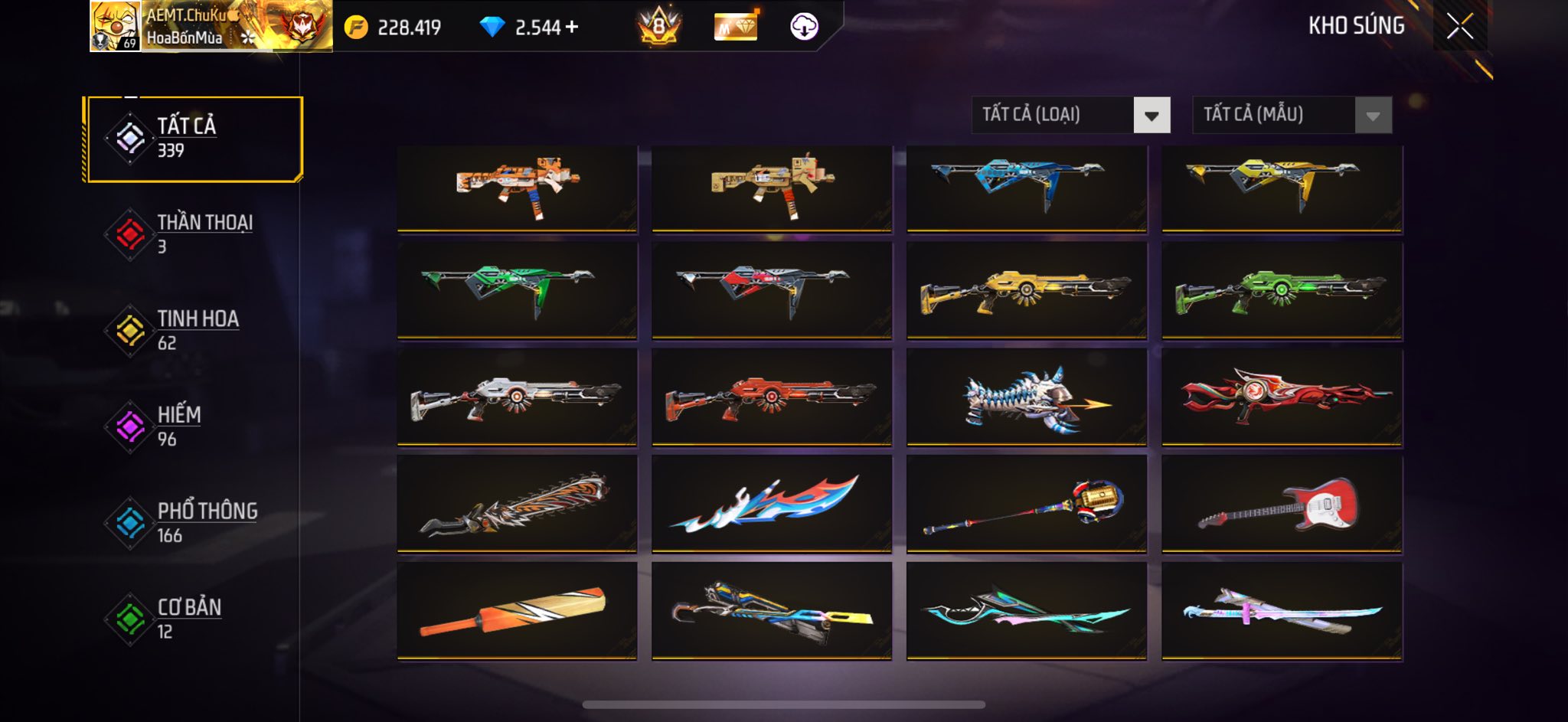Close the Kho Súng screen
Image resolution: width=1568 pixels, height=722 pixels.
pyautogui.click(x=1460, y=26)
